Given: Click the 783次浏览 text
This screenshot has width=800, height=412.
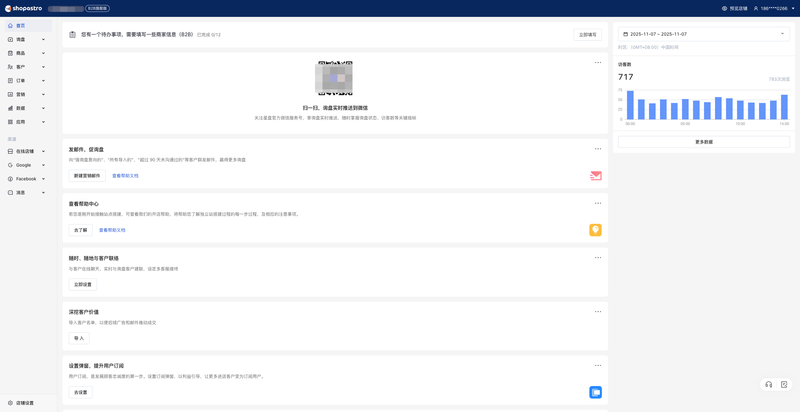Looking at the screenshot, I should click(779, 79).
